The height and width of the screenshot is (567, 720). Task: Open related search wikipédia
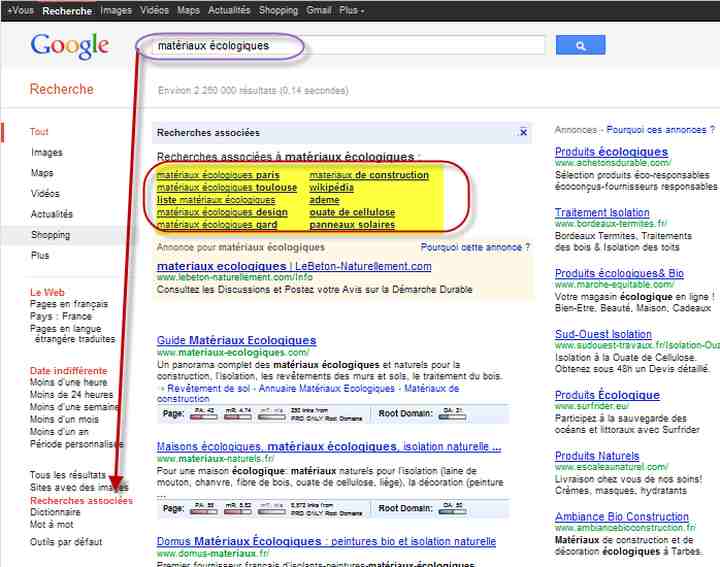coord(332,187)
